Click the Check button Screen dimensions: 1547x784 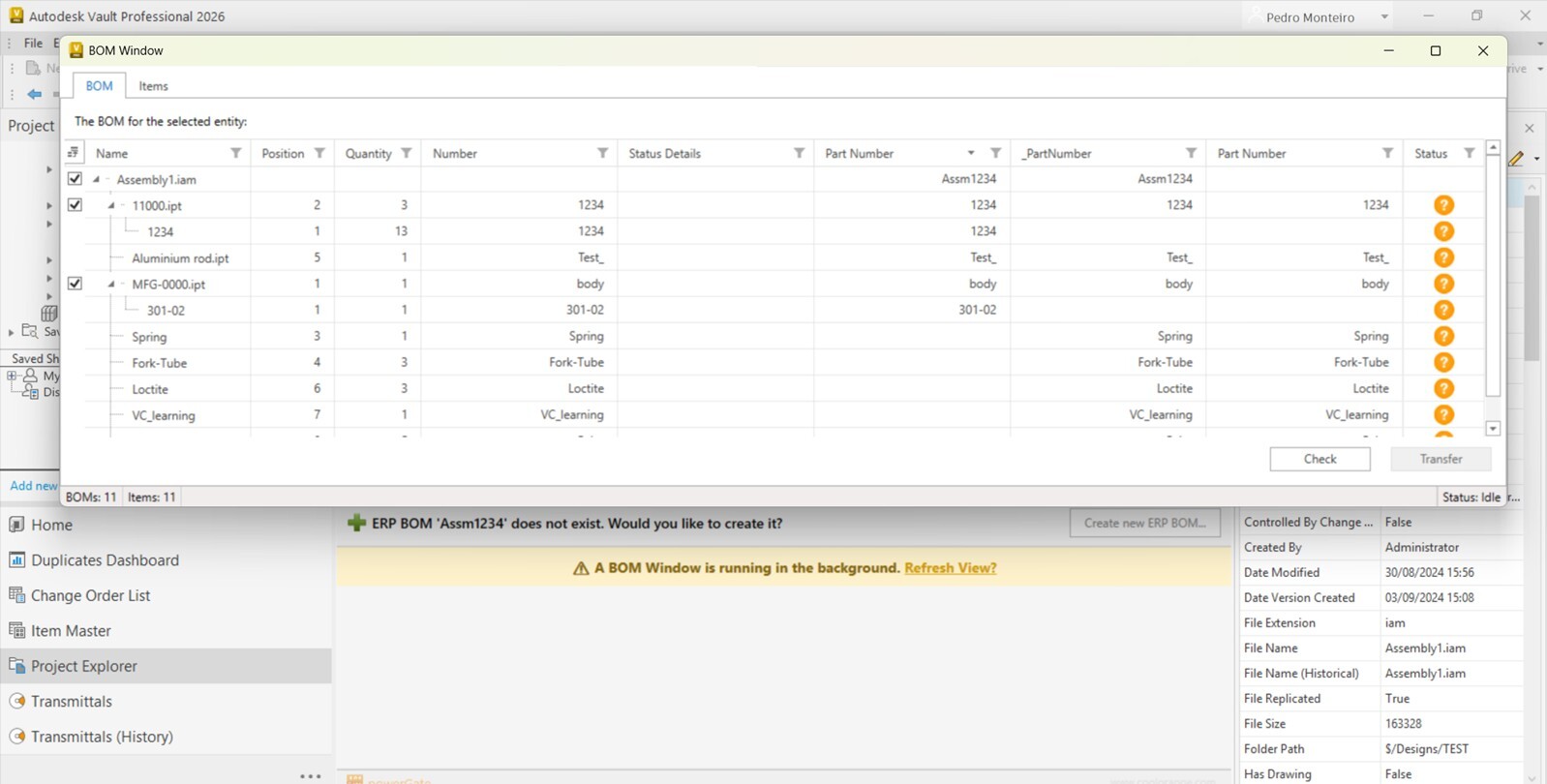click(1319, 459)
